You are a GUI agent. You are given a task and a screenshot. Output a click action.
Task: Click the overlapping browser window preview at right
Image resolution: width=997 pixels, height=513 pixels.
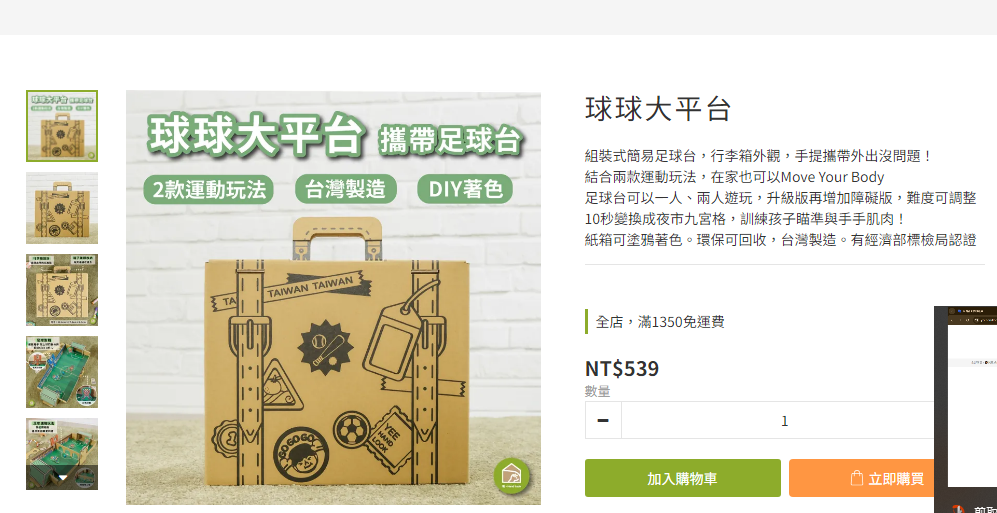point(965,409)
